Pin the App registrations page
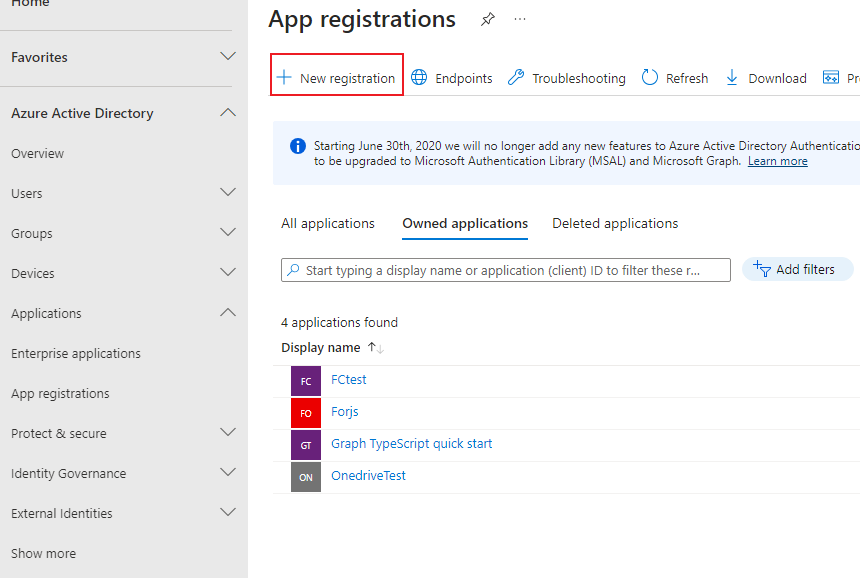The width and height of the screenshot is (860, 578). (x=488, y=20)
